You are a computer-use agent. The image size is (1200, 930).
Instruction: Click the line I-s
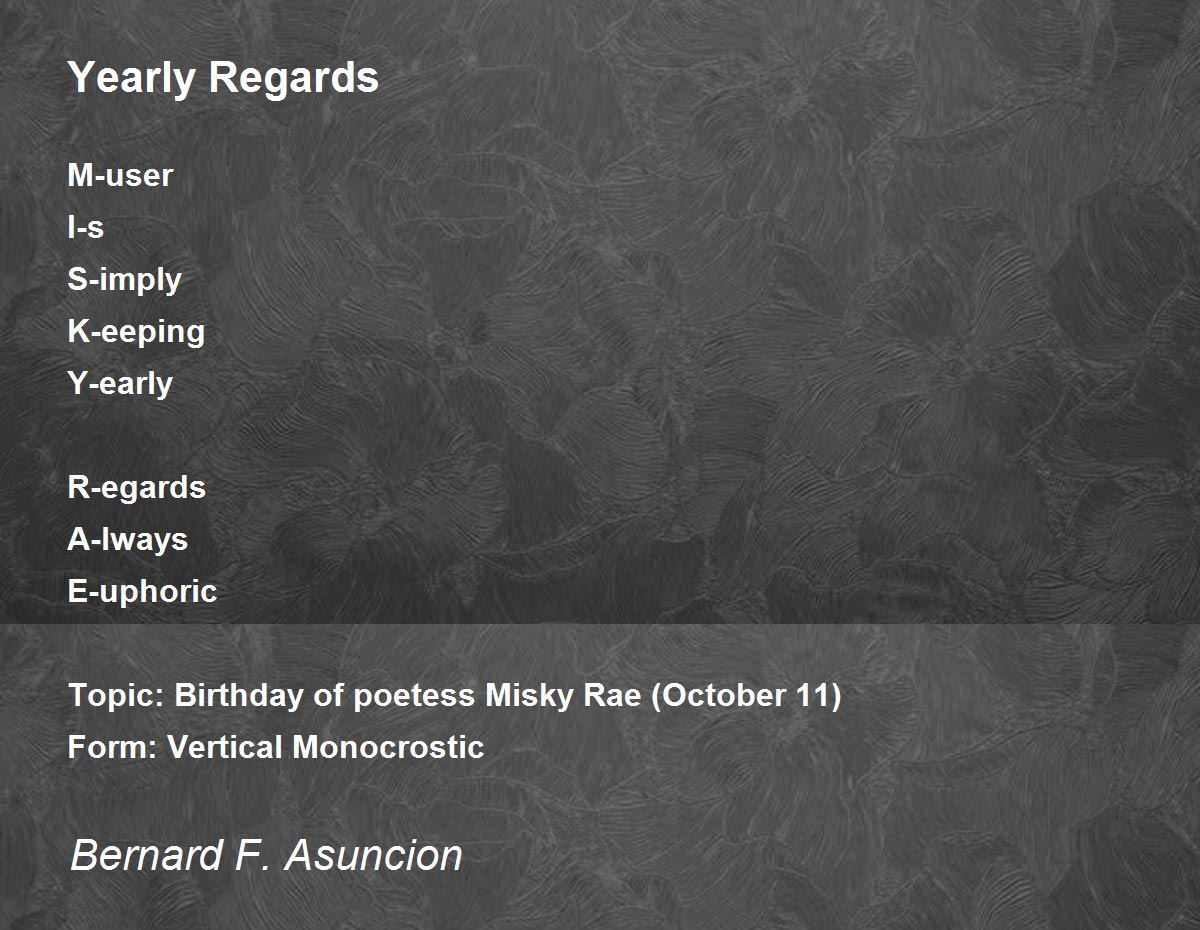[86, 227]
